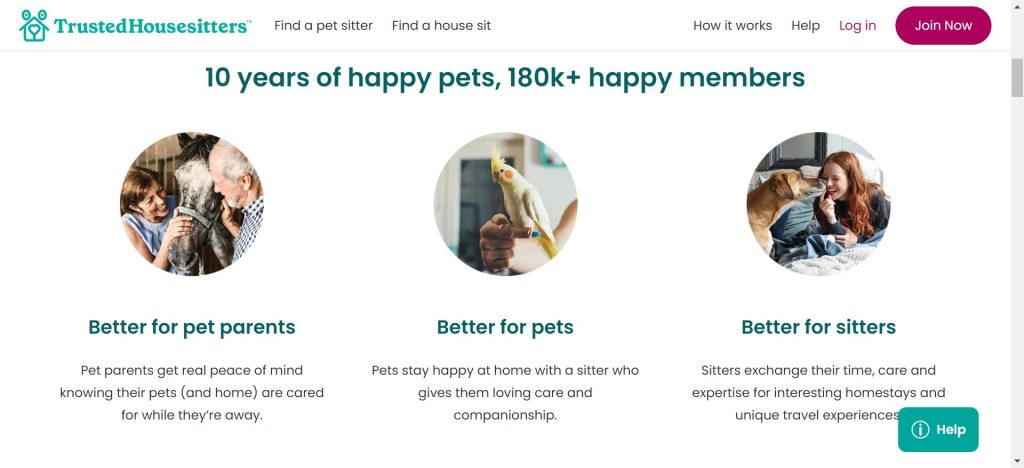The image size is (1024, 468).
Task: Open the Find a pet sitter menu
Action: (x=323, y=26)
